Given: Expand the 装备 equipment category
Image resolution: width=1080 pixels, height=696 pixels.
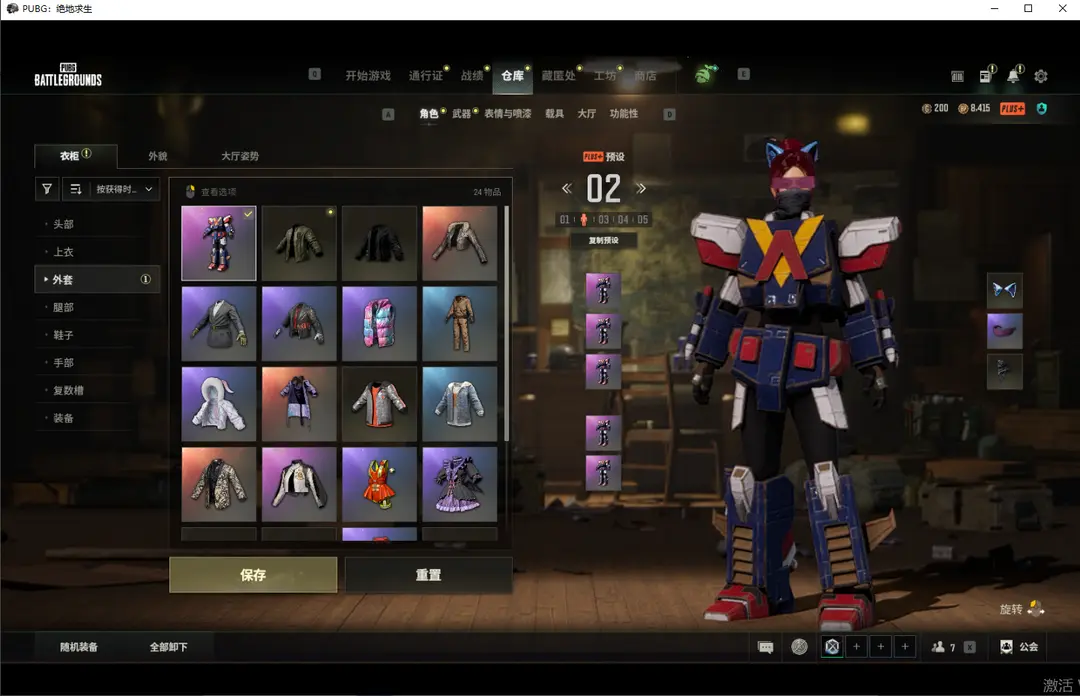Looking at the screenshot, I should (x=97, y=418).
